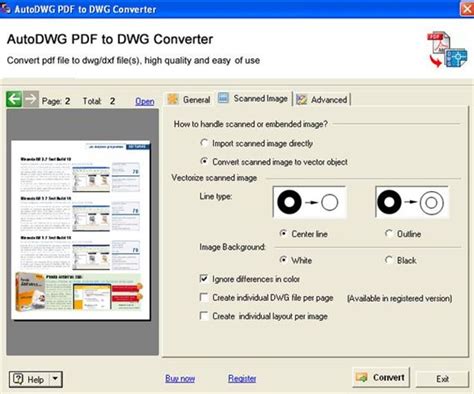Close the AutoDWG converter window
Image resolution: width=474 pixels, height=394 pixels.
pyautogui.click(x=467, y=9)
